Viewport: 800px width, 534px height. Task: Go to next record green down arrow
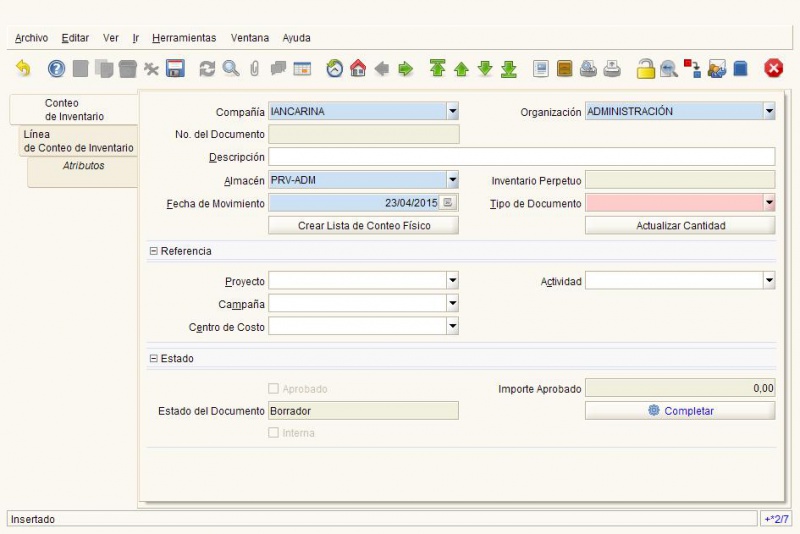tap(485, 68)
